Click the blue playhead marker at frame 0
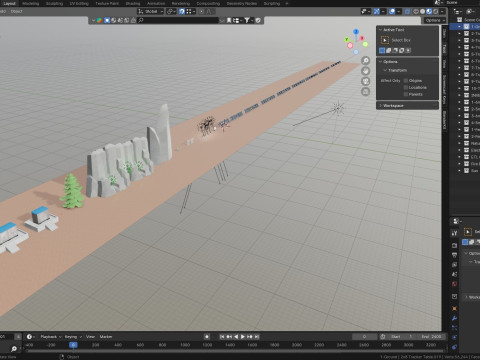Image resolution: width=480 pixels, height=360 pixels. pyautogui.click(x=73, y=345)
